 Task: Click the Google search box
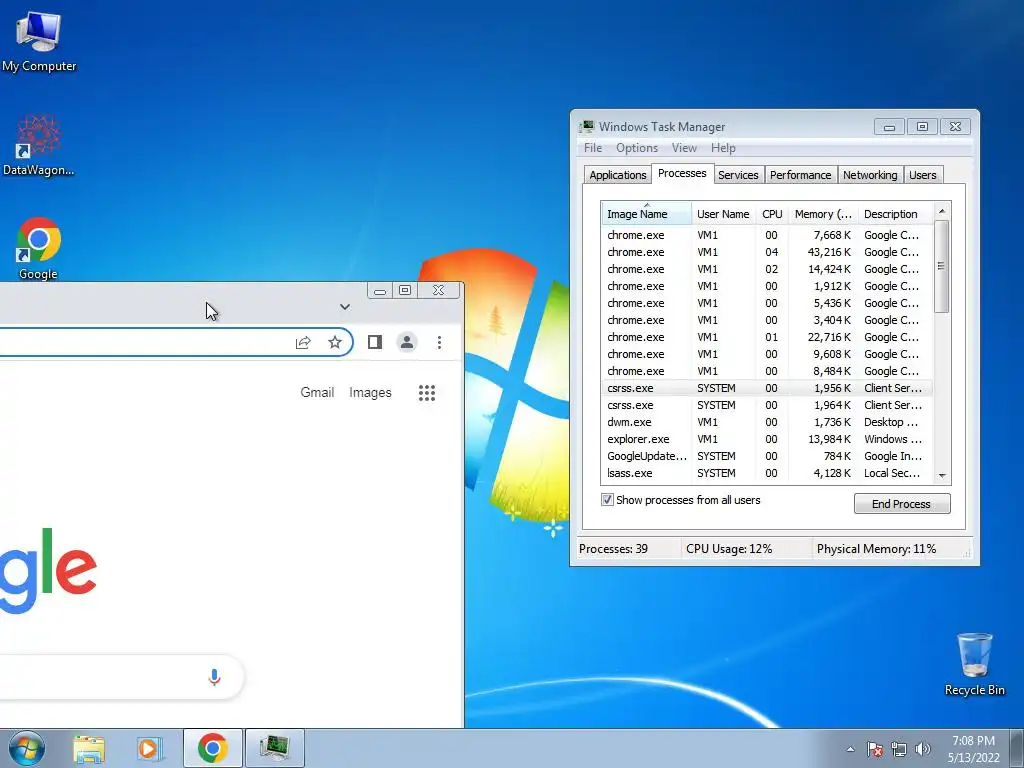(121, 677)
